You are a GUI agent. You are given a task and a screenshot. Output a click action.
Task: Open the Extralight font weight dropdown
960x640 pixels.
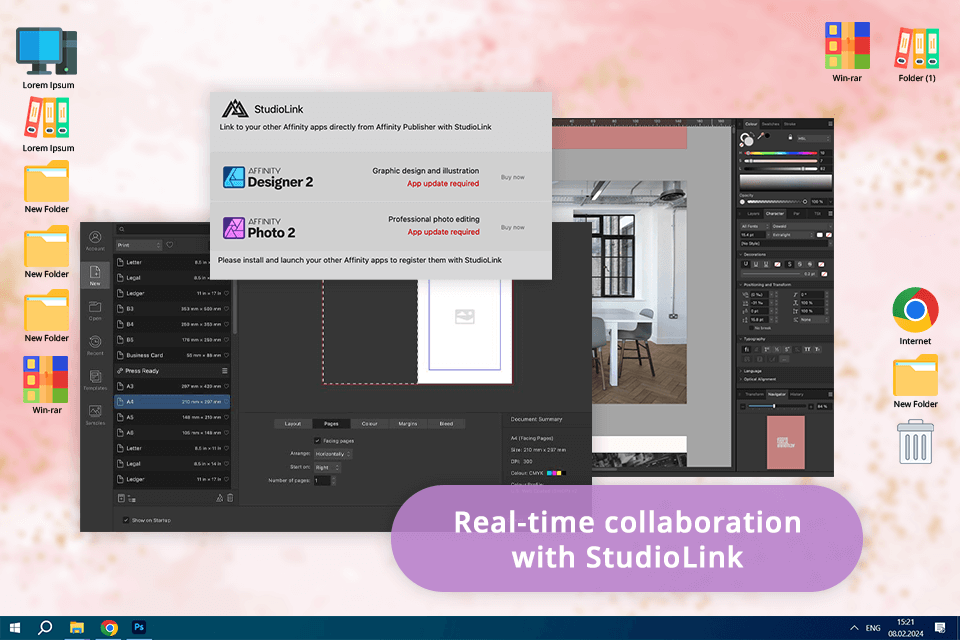(x=793, y=235)
